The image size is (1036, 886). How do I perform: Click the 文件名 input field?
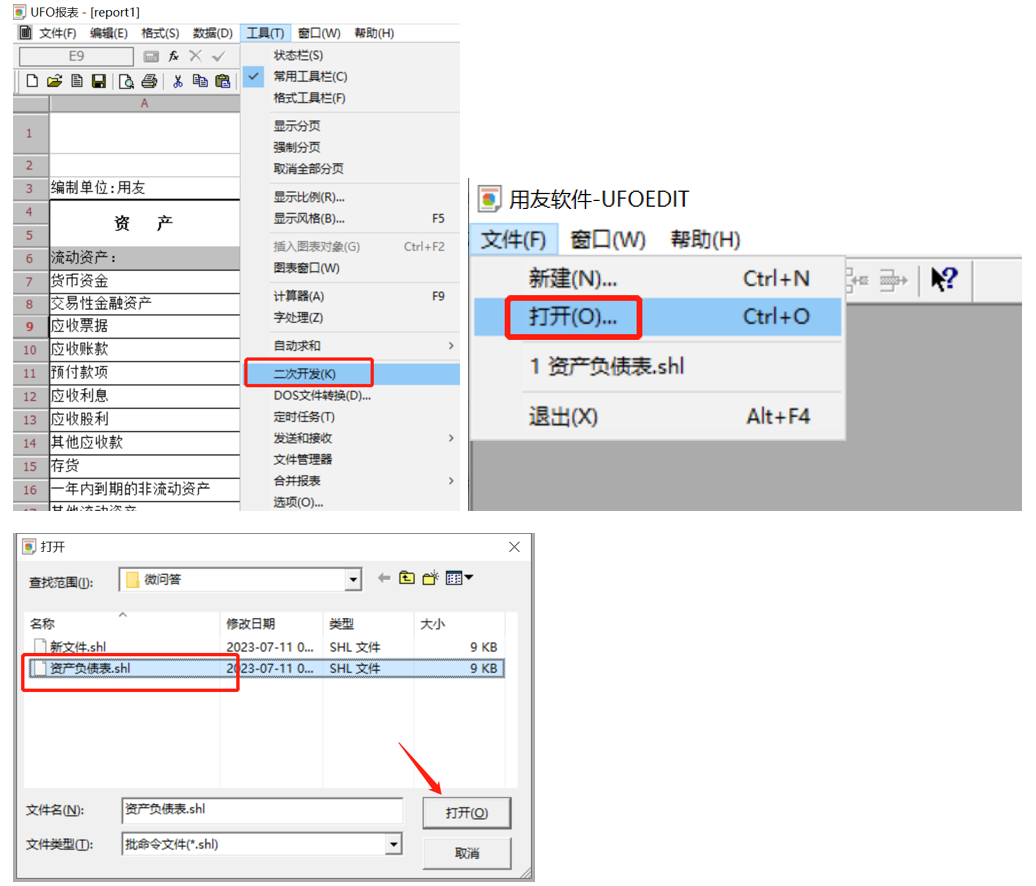(262, 809)
